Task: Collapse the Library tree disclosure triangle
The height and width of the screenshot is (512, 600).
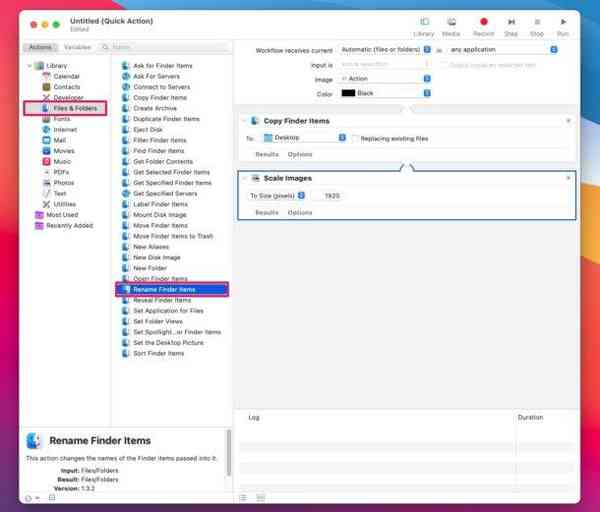Action: click(x=29, y=66)
